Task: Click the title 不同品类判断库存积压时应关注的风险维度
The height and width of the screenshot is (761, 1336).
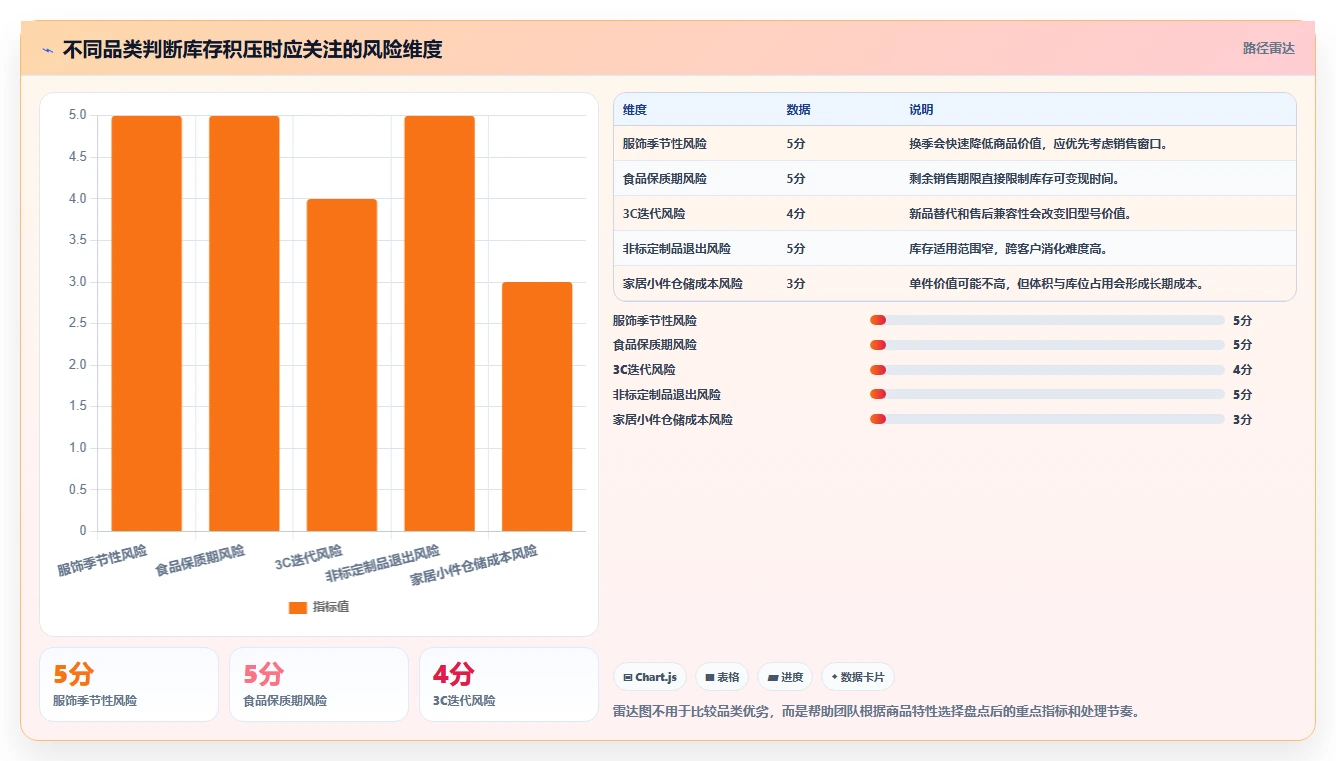Action: click(x=252, y=49)
